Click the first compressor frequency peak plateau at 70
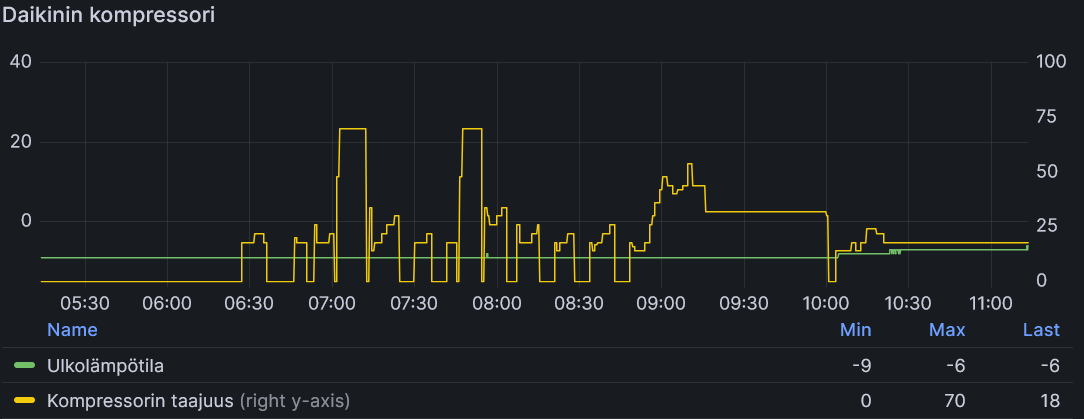The image size is (1084, 419). coord(353,129)
